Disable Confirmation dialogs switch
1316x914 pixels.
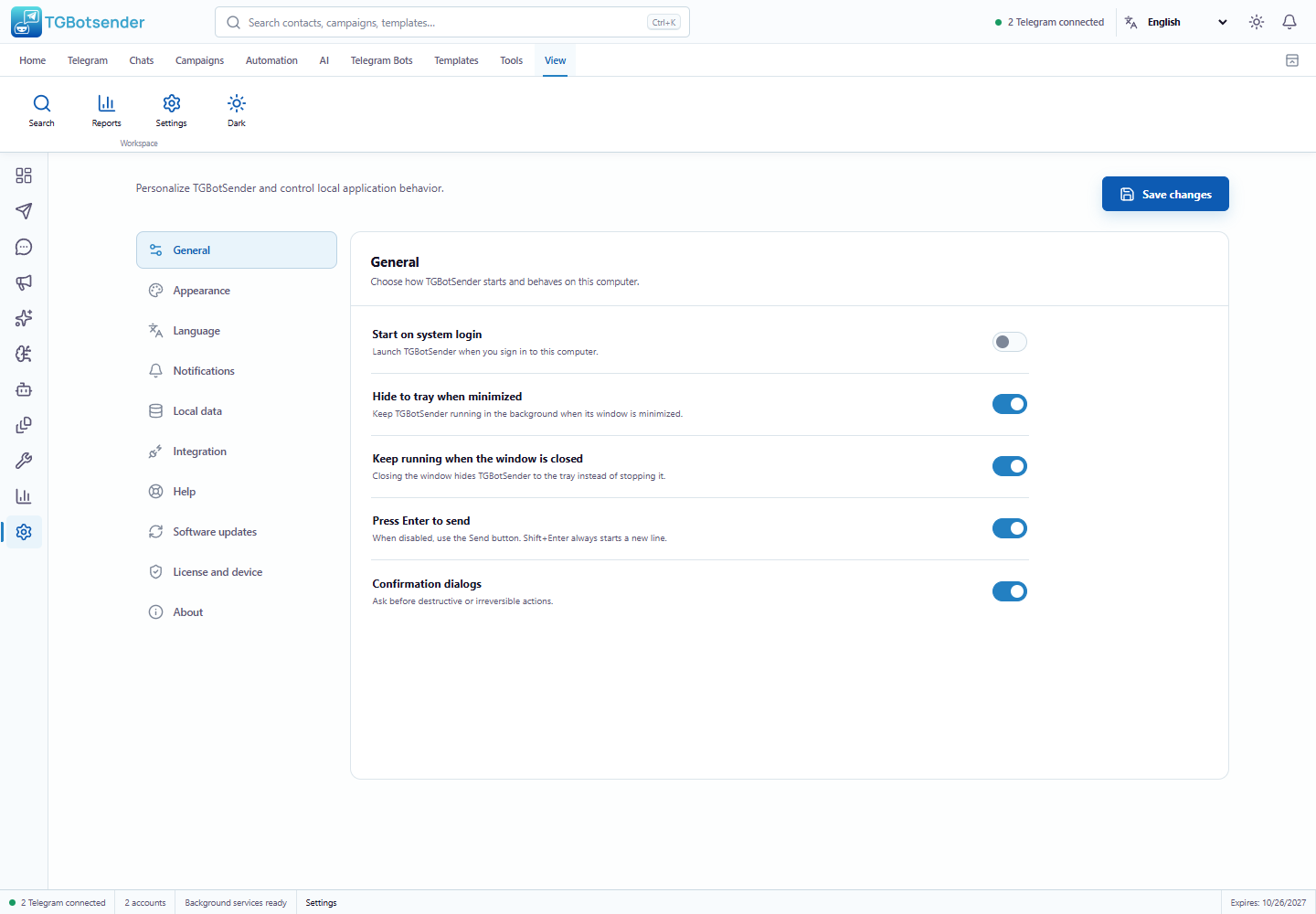pos(1010,591)
